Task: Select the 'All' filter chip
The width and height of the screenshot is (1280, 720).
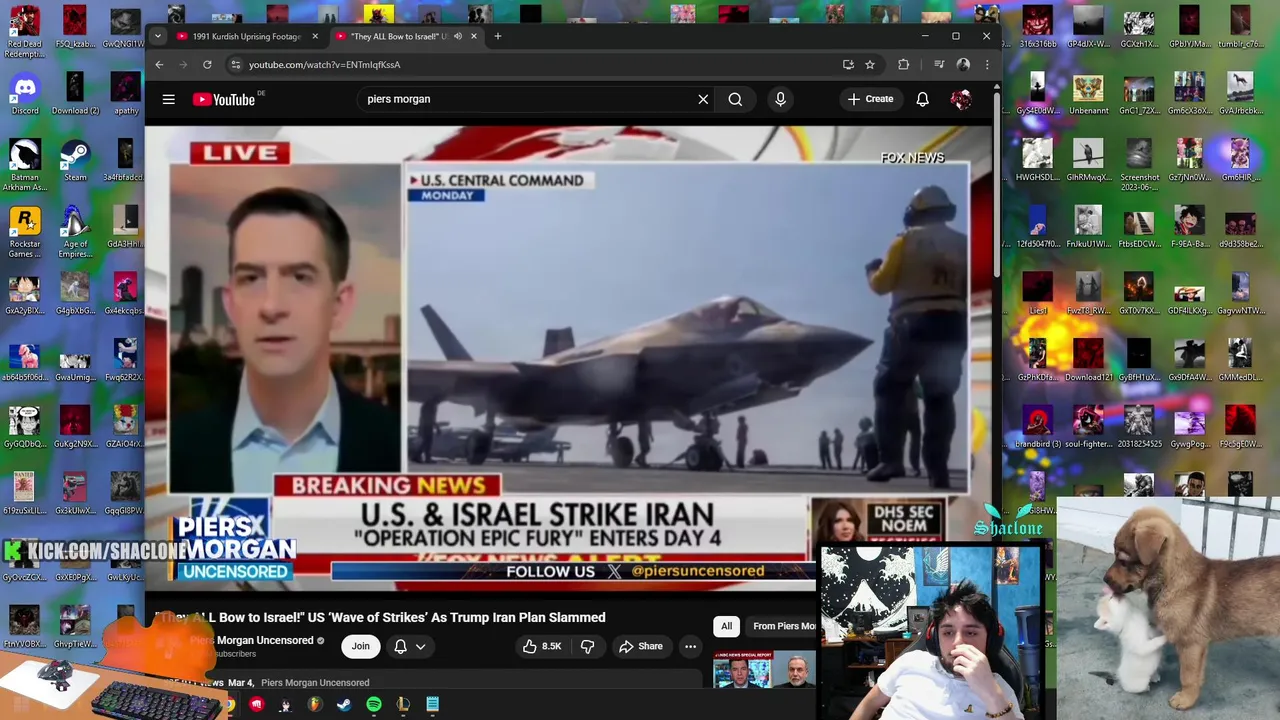Action: (727, 626)
